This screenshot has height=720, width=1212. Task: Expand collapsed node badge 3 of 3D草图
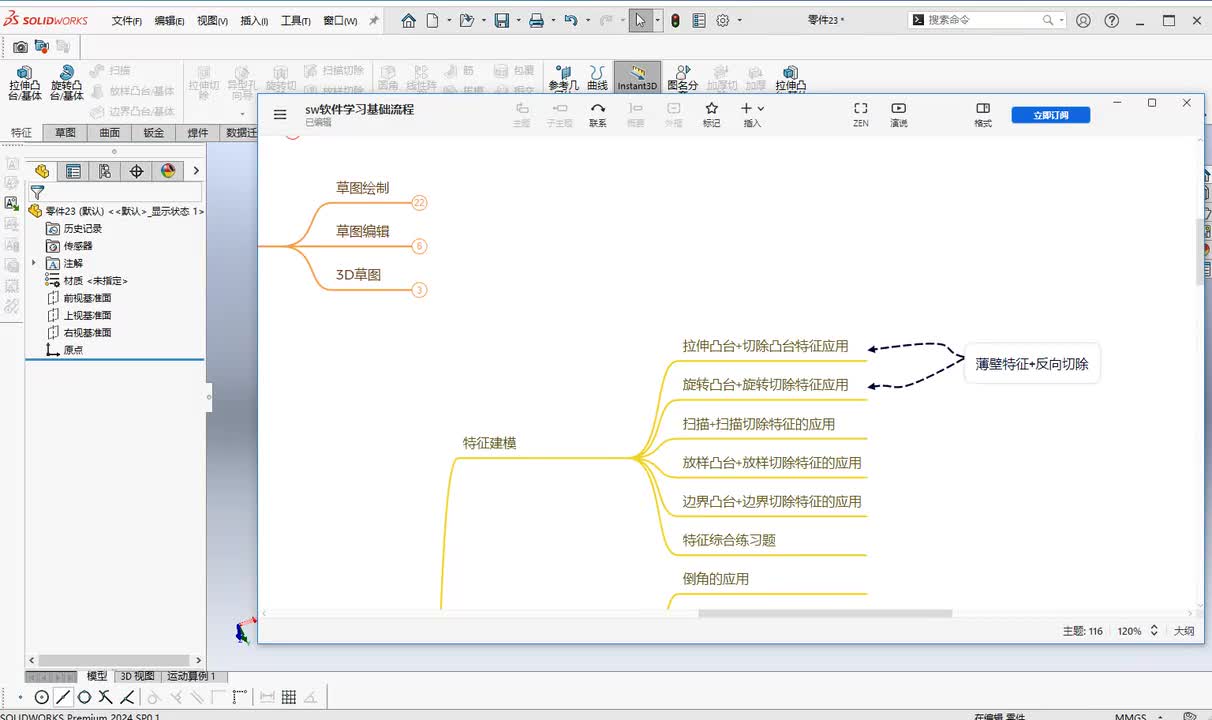(419, 290)
